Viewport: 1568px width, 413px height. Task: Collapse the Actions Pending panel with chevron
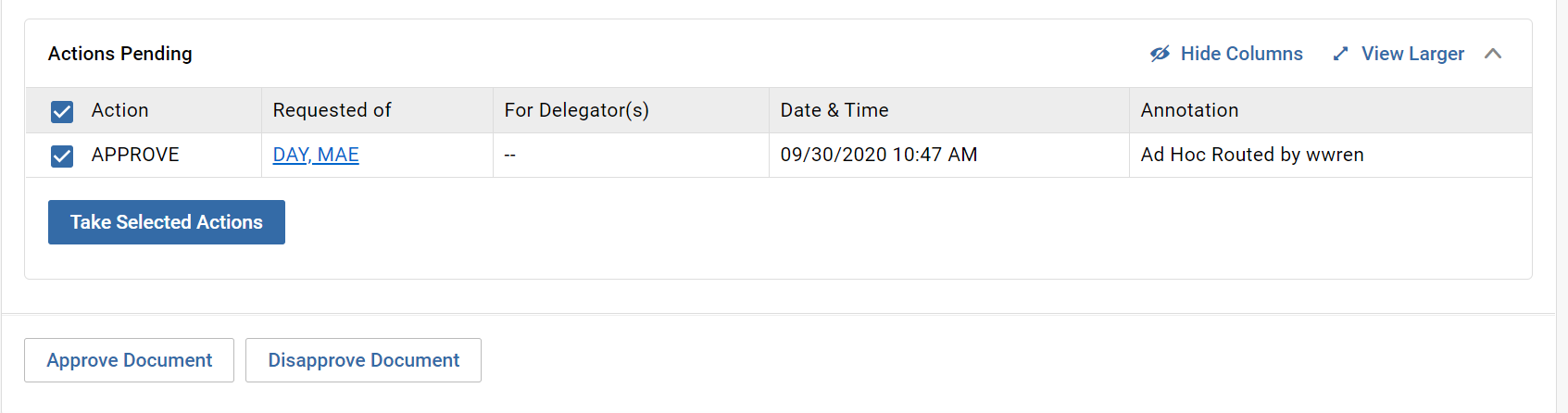click(x=1493, y=54)
